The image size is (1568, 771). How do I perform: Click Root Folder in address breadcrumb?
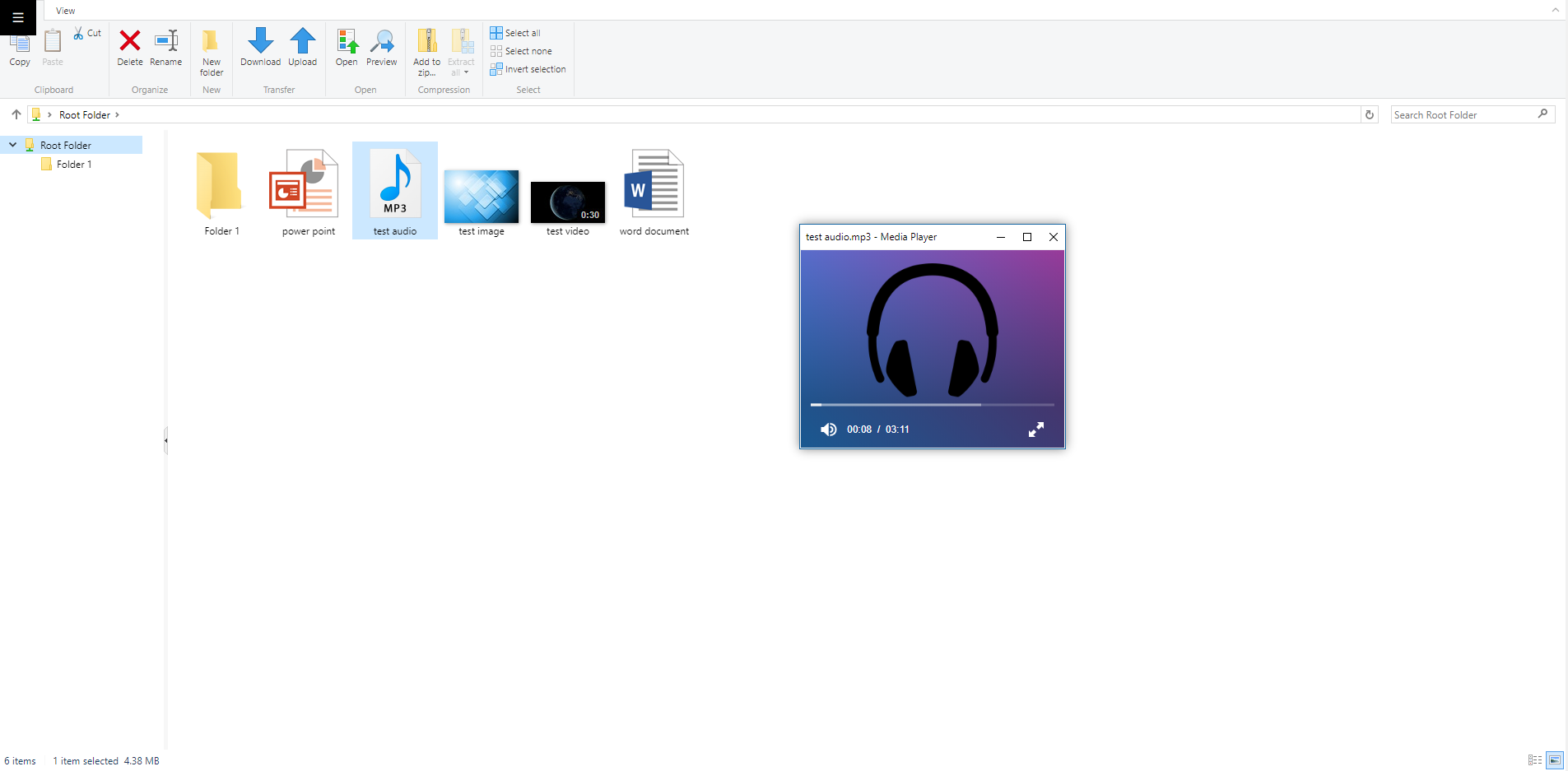pyautogui.click(x=85, y=115)
